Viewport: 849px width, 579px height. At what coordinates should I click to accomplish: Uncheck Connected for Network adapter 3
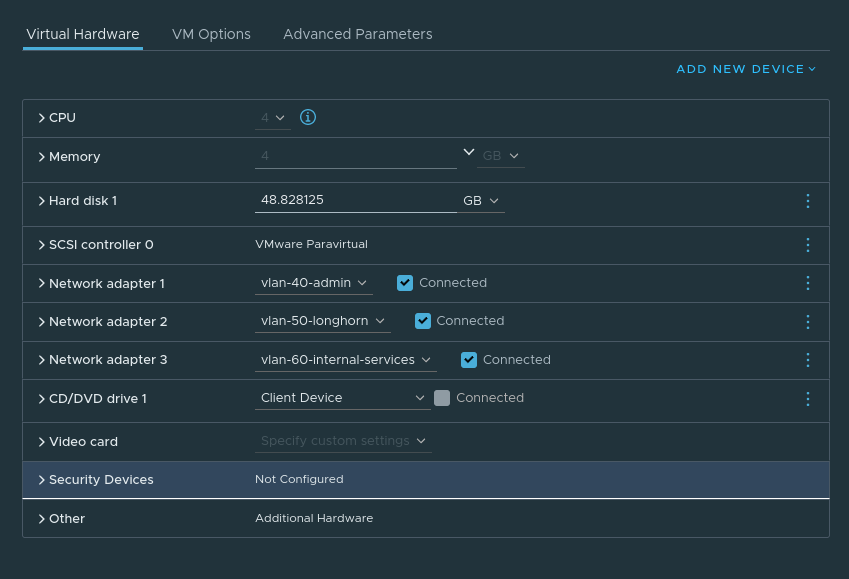pyautogui.click(x=468, y=360)
